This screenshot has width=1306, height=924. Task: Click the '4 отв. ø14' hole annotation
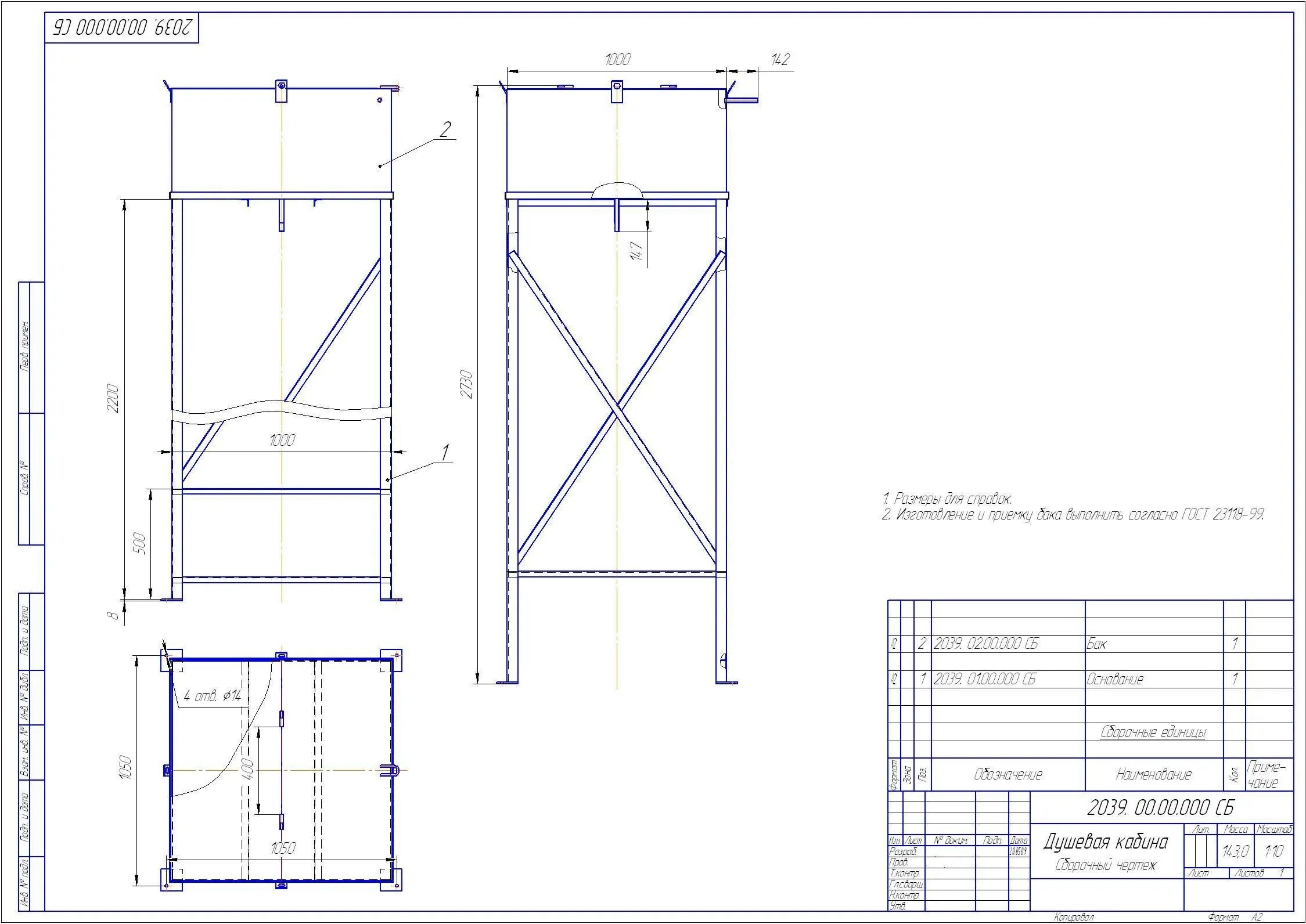(x=212, y=696)
